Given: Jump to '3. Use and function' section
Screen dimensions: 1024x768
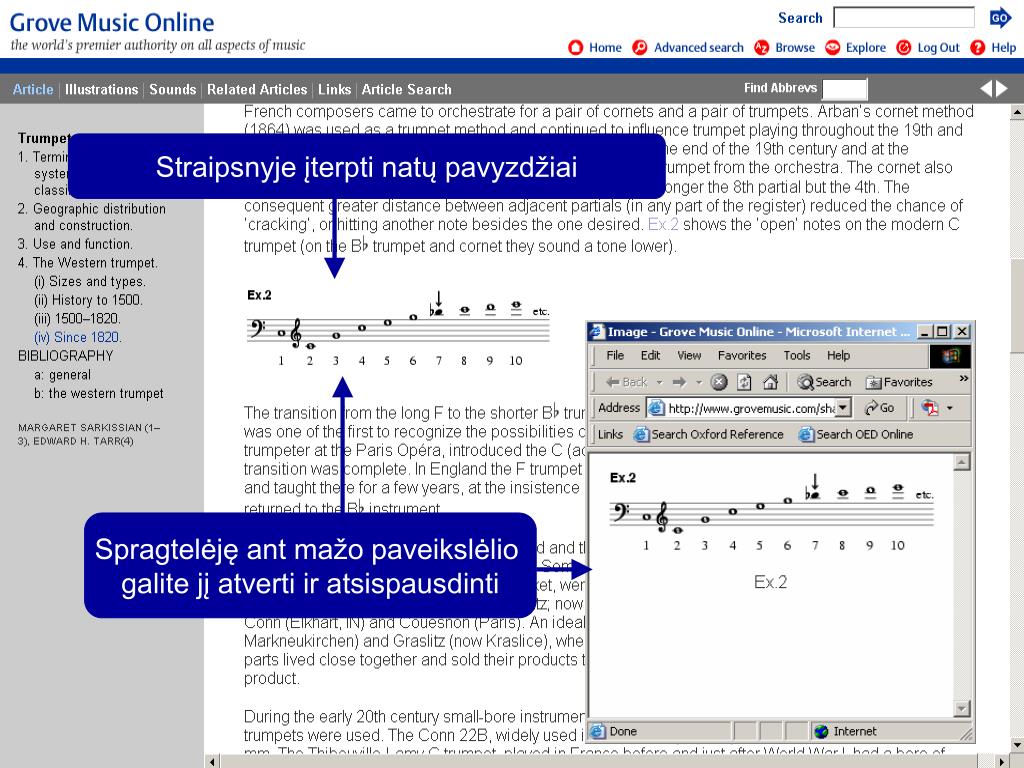Looking at the screenshot, I should point(75,244).
